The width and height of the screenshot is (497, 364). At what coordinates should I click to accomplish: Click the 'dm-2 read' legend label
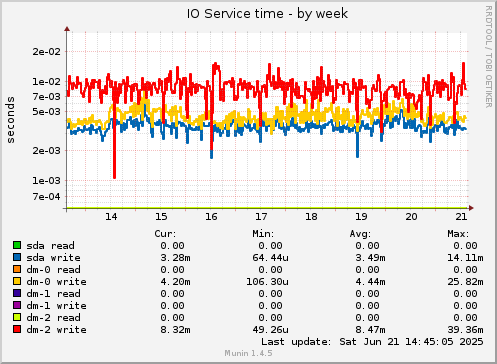click(x=53, y=318)
